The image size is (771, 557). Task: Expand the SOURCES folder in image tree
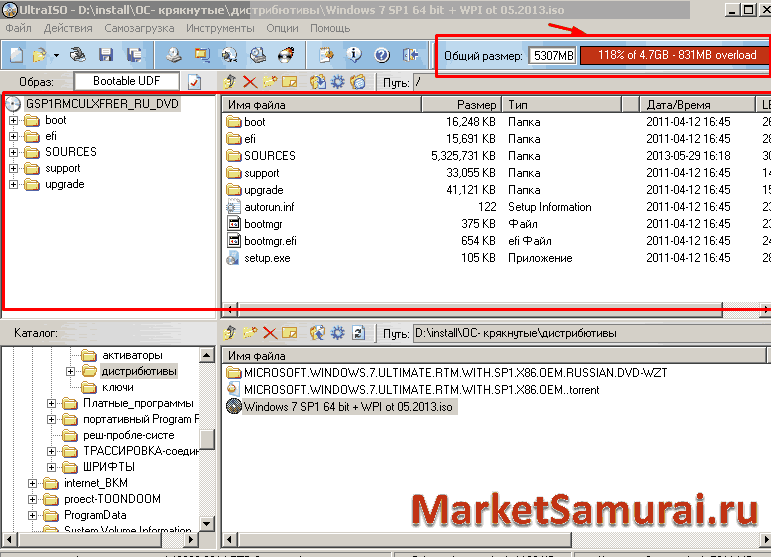click(x=14, y=152)
